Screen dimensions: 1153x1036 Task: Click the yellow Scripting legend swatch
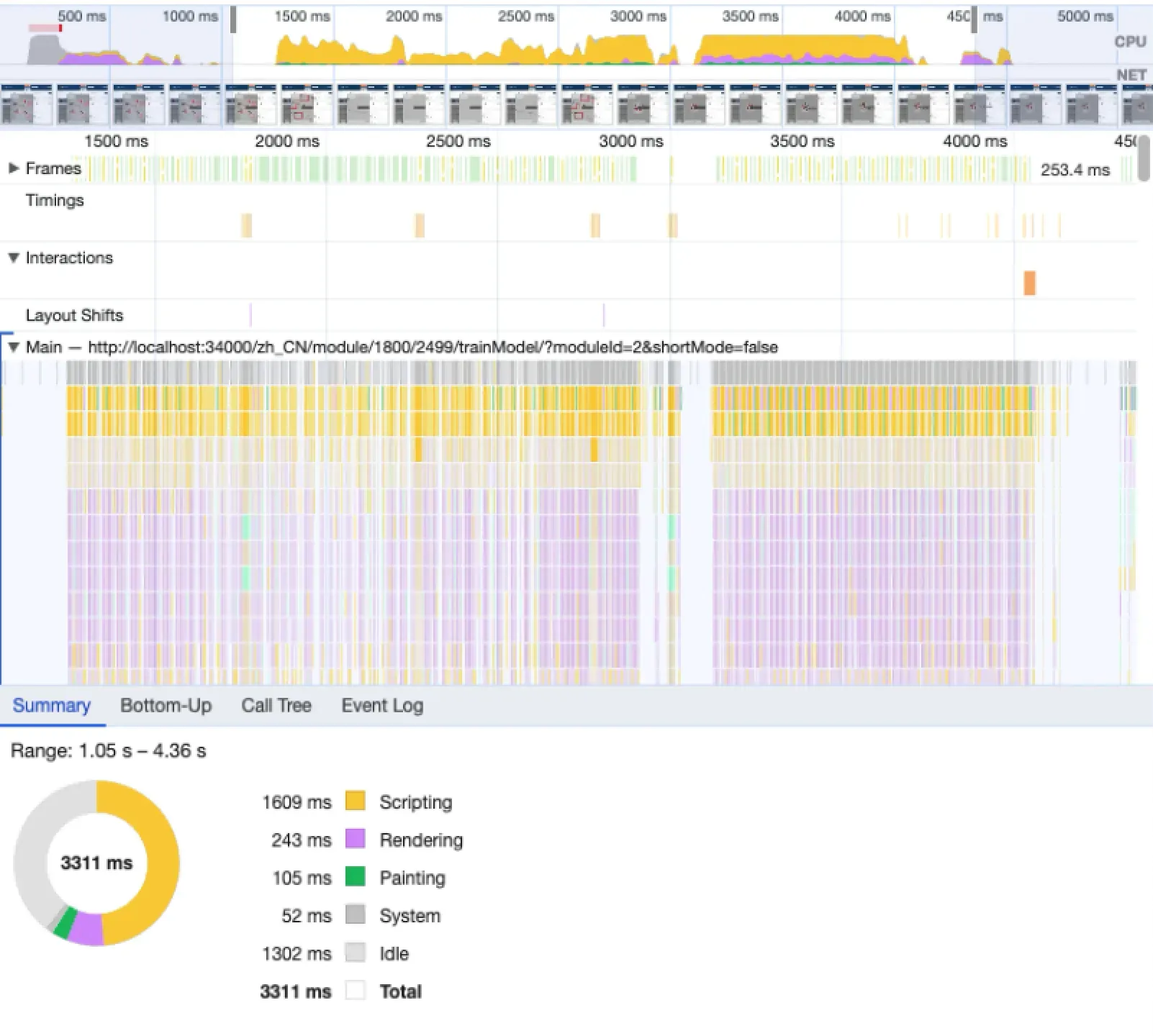tap(355, 801)
